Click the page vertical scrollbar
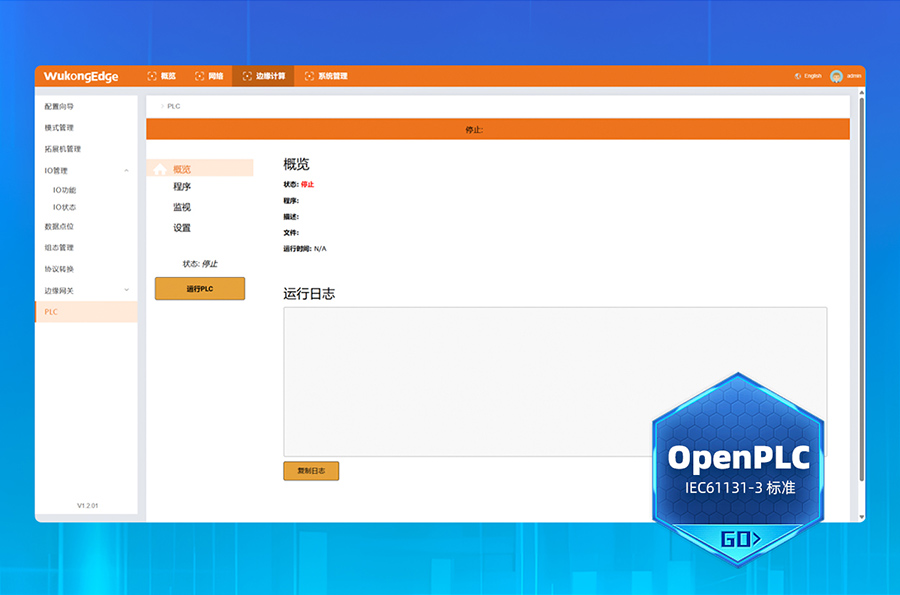Image resolution: width=900 pixels, height=595 pixels. coord(858,300)
